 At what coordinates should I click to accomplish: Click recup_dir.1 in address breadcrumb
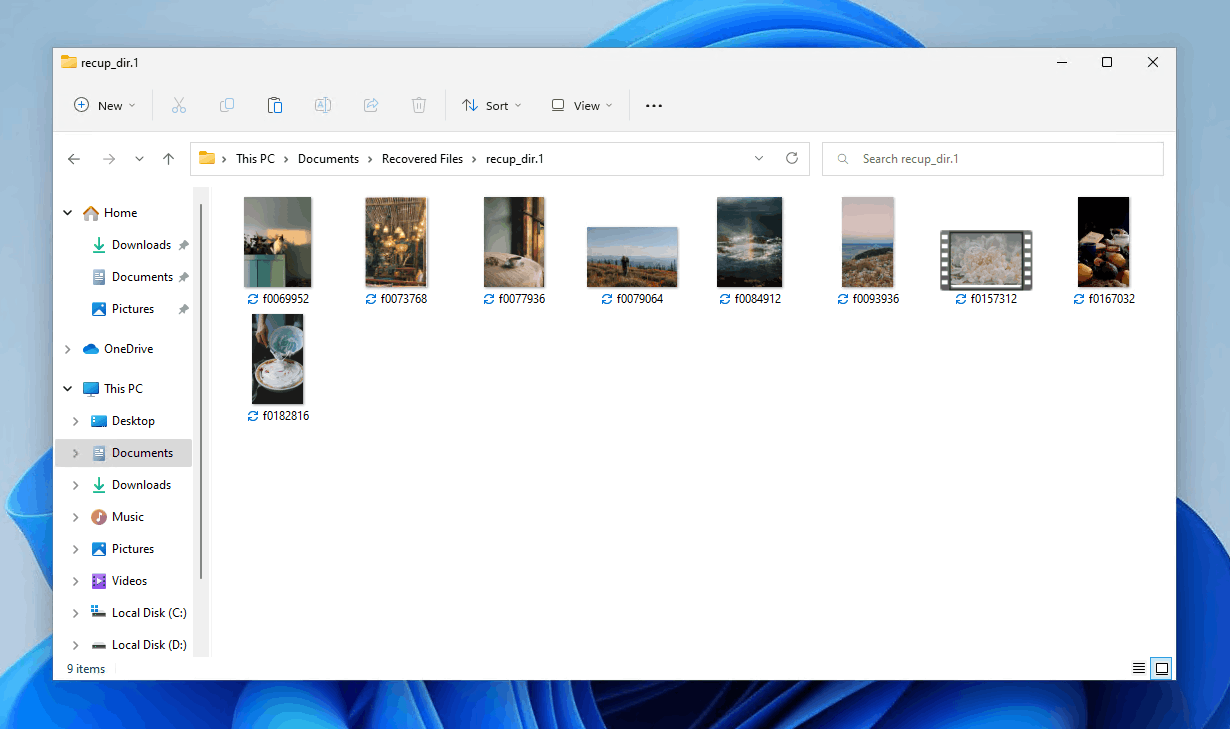point(514,159)
